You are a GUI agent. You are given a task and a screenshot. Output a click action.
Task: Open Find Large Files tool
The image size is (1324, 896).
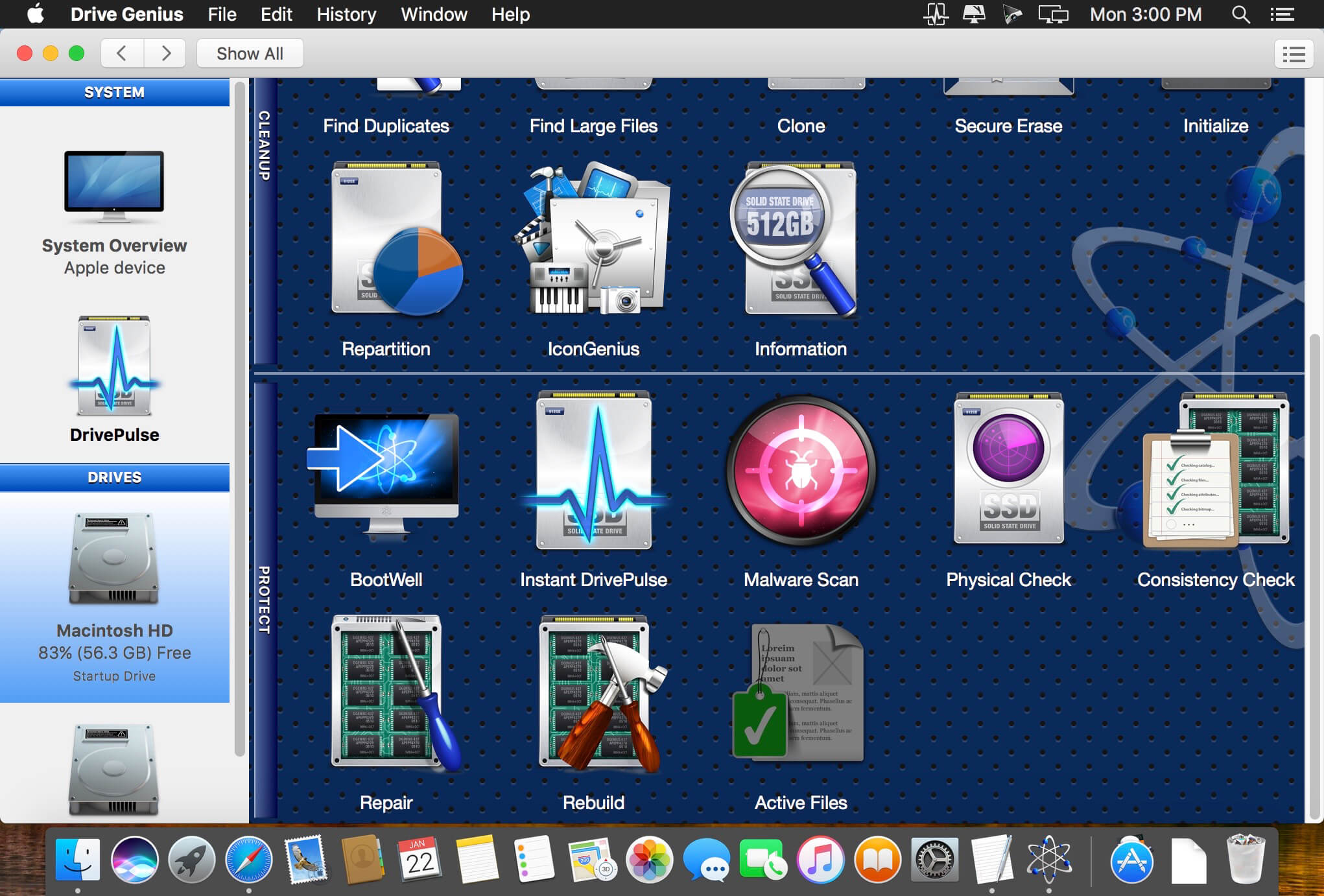click(593, 126)
